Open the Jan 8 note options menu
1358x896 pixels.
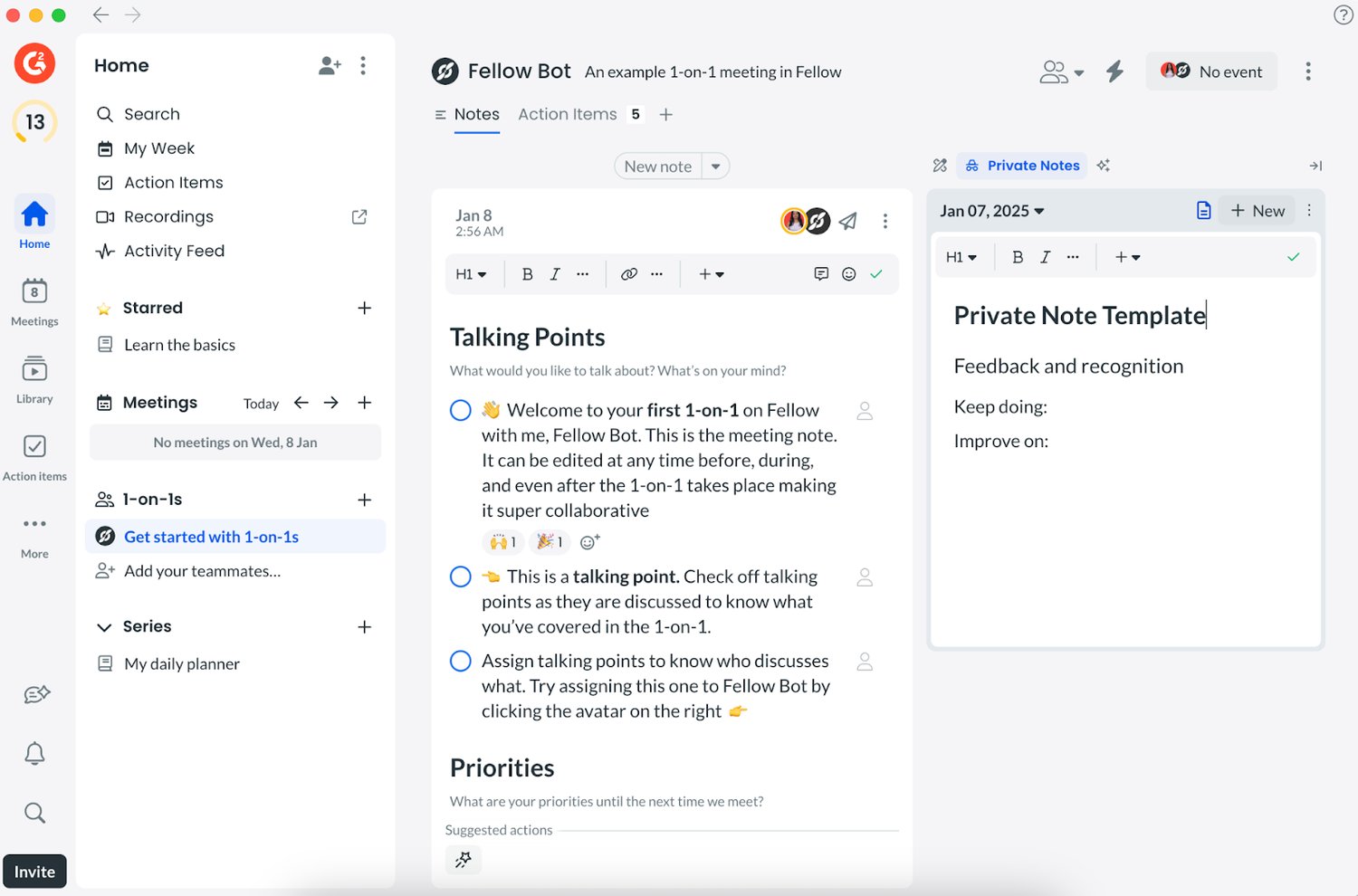pyautogui.click(x=885, y=221)
